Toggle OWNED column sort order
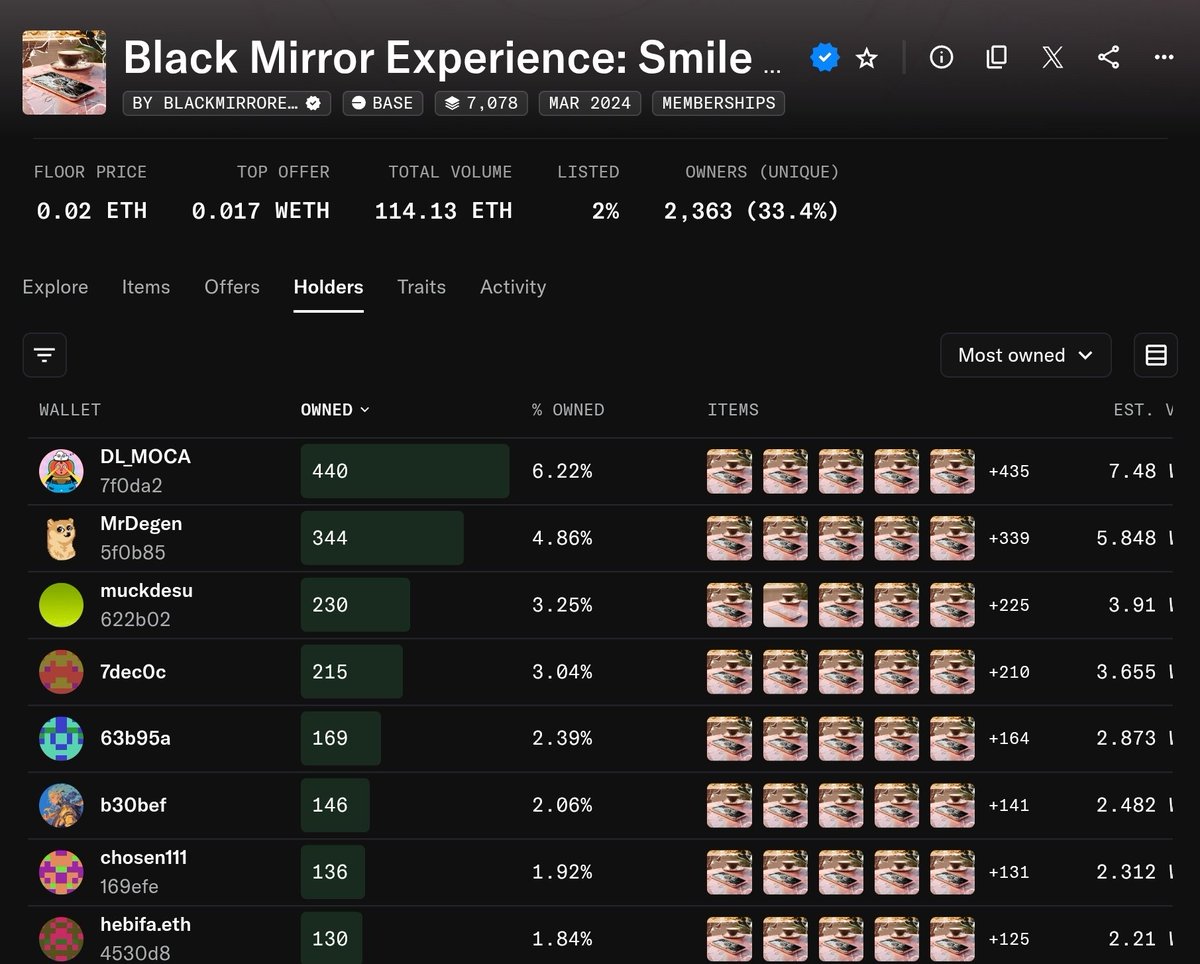 335,410
